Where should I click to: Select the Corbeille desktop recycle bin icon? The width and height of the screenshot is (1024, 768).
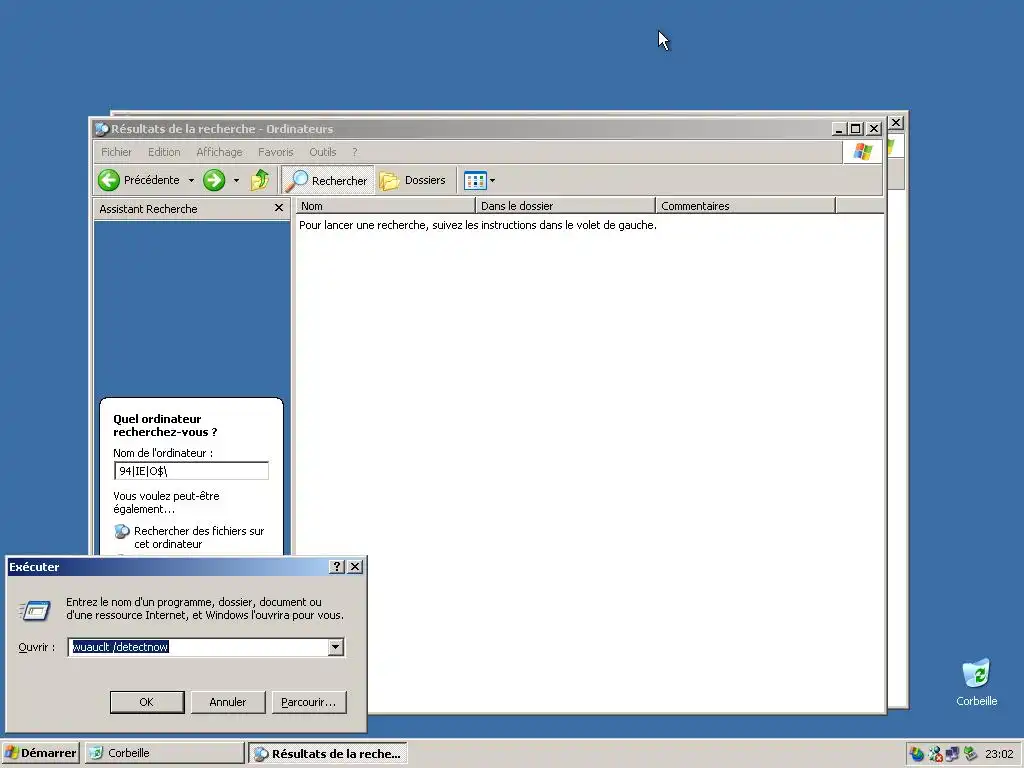pos(976,682)
